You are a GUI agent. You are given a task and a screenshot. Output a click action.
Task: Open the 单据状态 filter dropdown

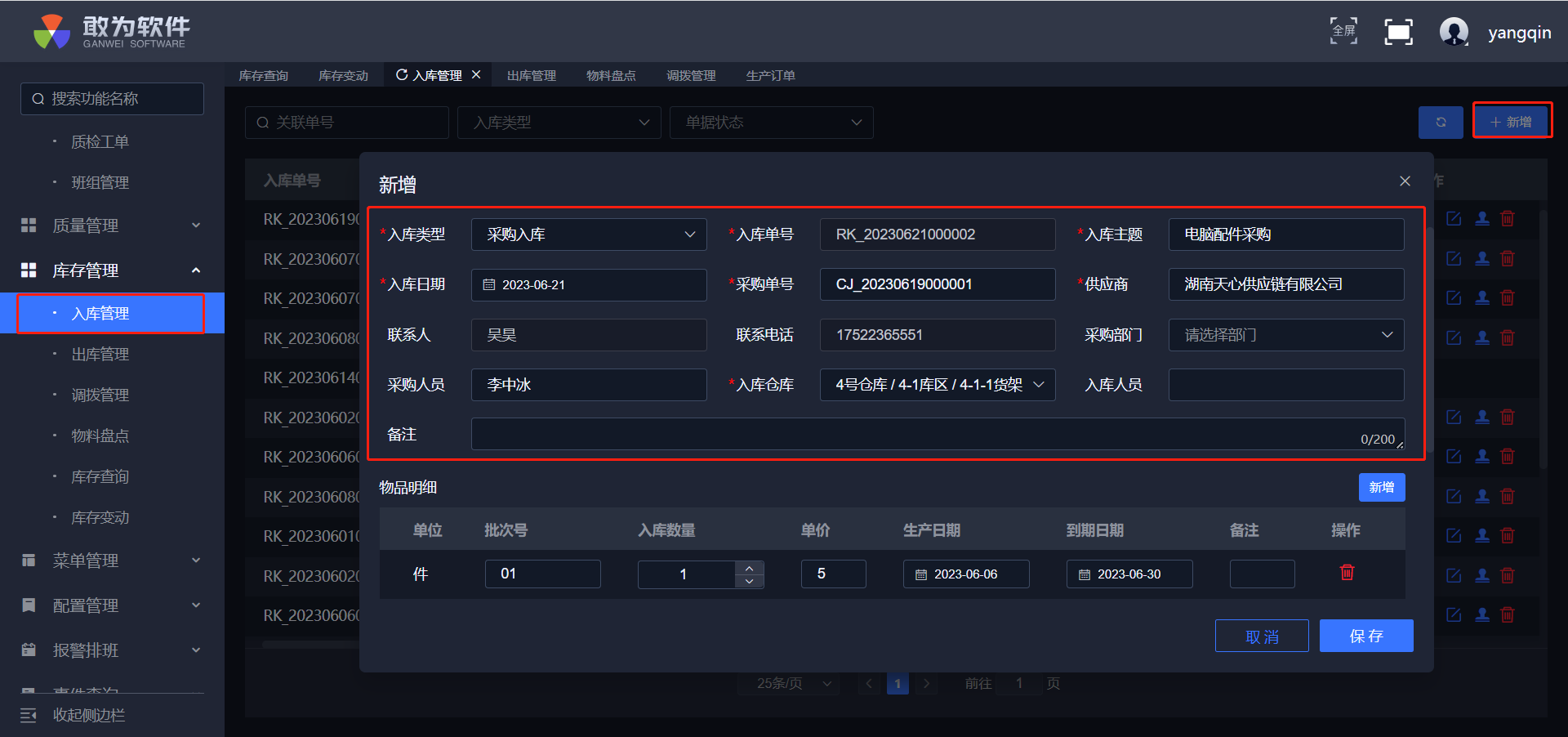(x=772, y=123)
